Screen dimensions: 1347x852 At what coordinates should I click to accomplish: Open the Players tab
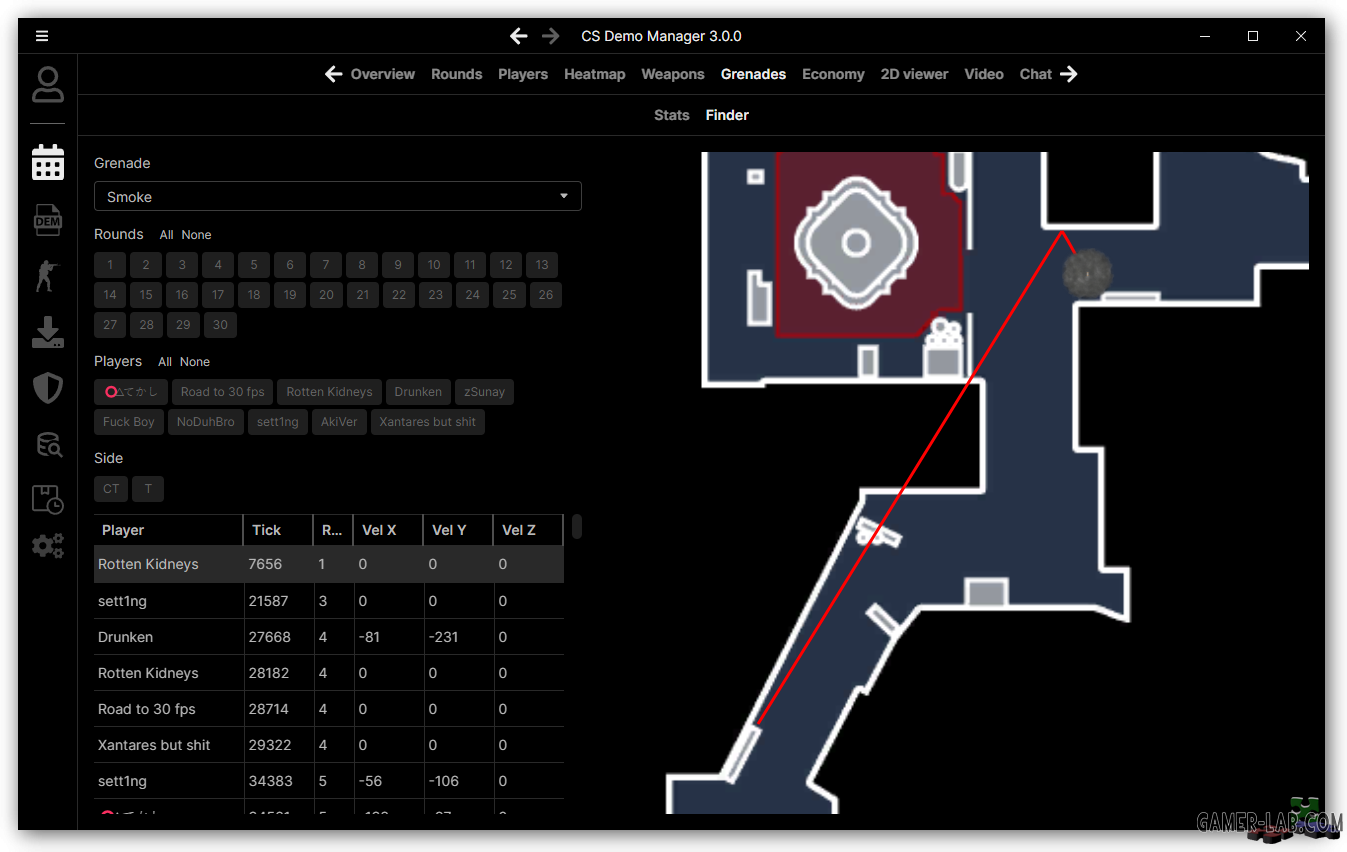coord(523,74)
